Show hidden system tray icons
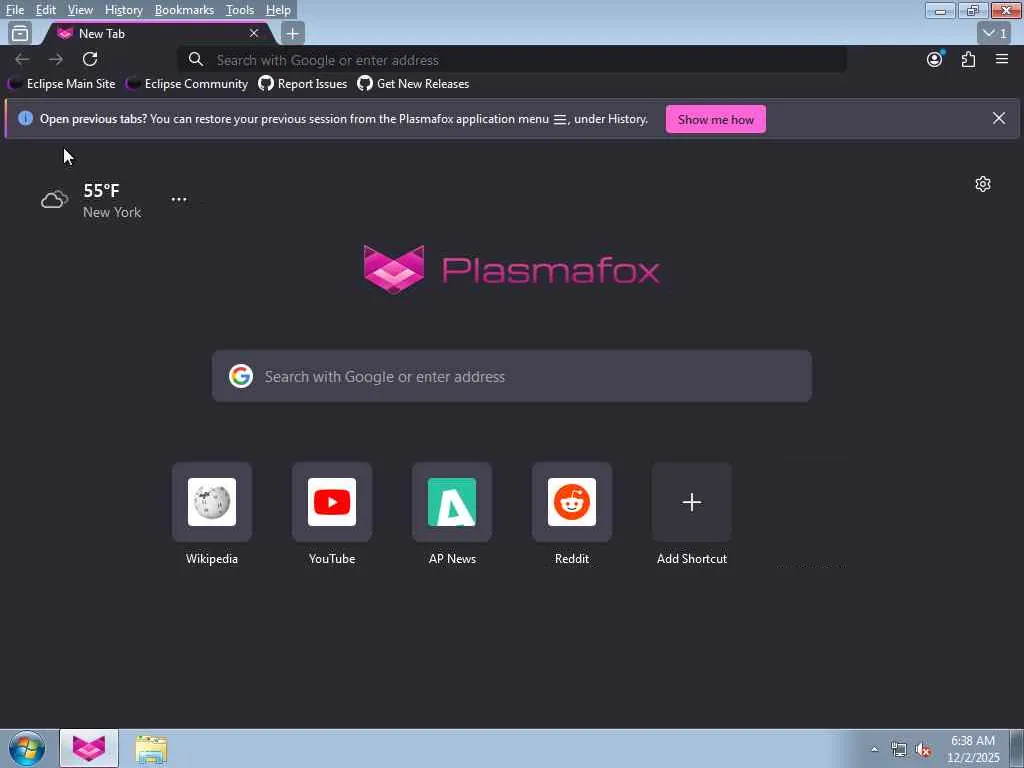 [874, 749]
